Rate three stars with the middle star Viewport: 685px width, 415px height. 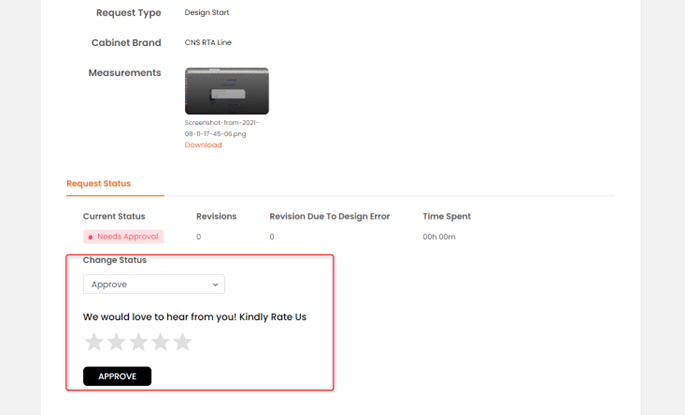[138, 342]
